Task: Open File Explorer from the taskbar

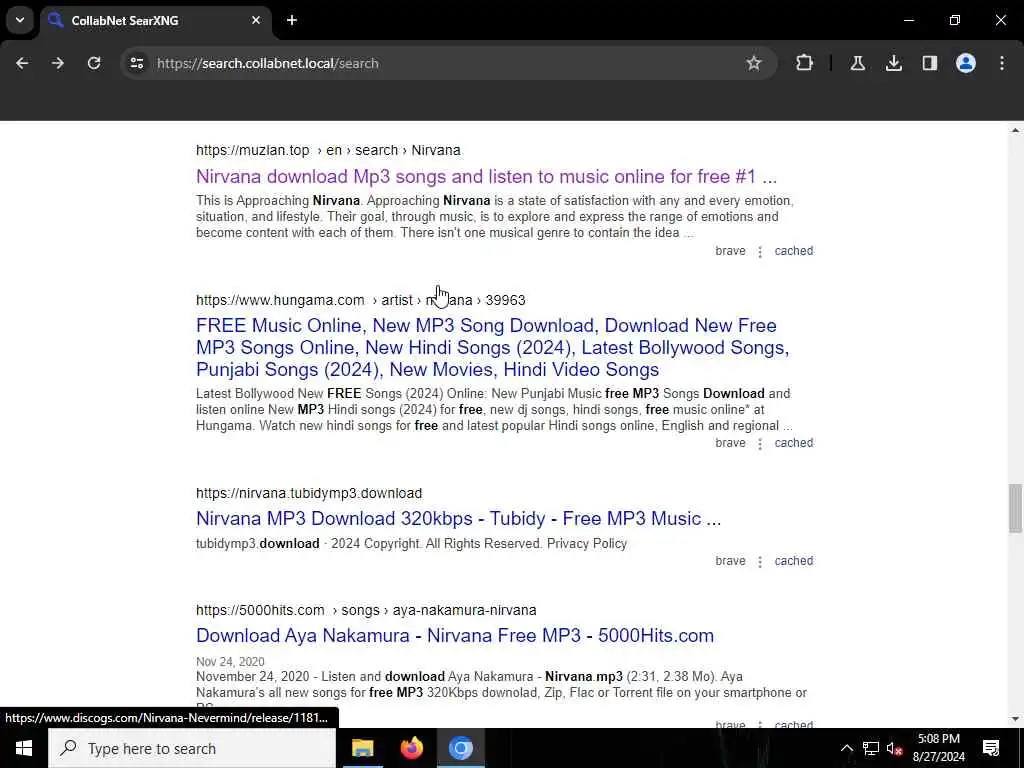Action: point(362,748)
